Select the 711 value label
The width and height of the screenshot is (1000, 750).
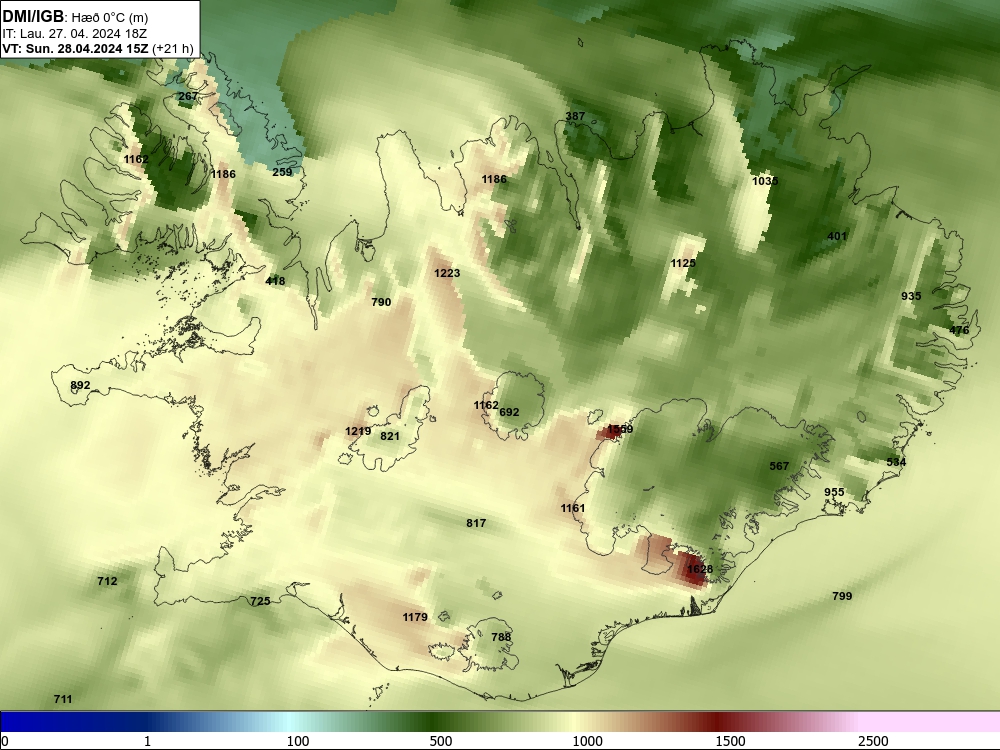click(63, 700)
